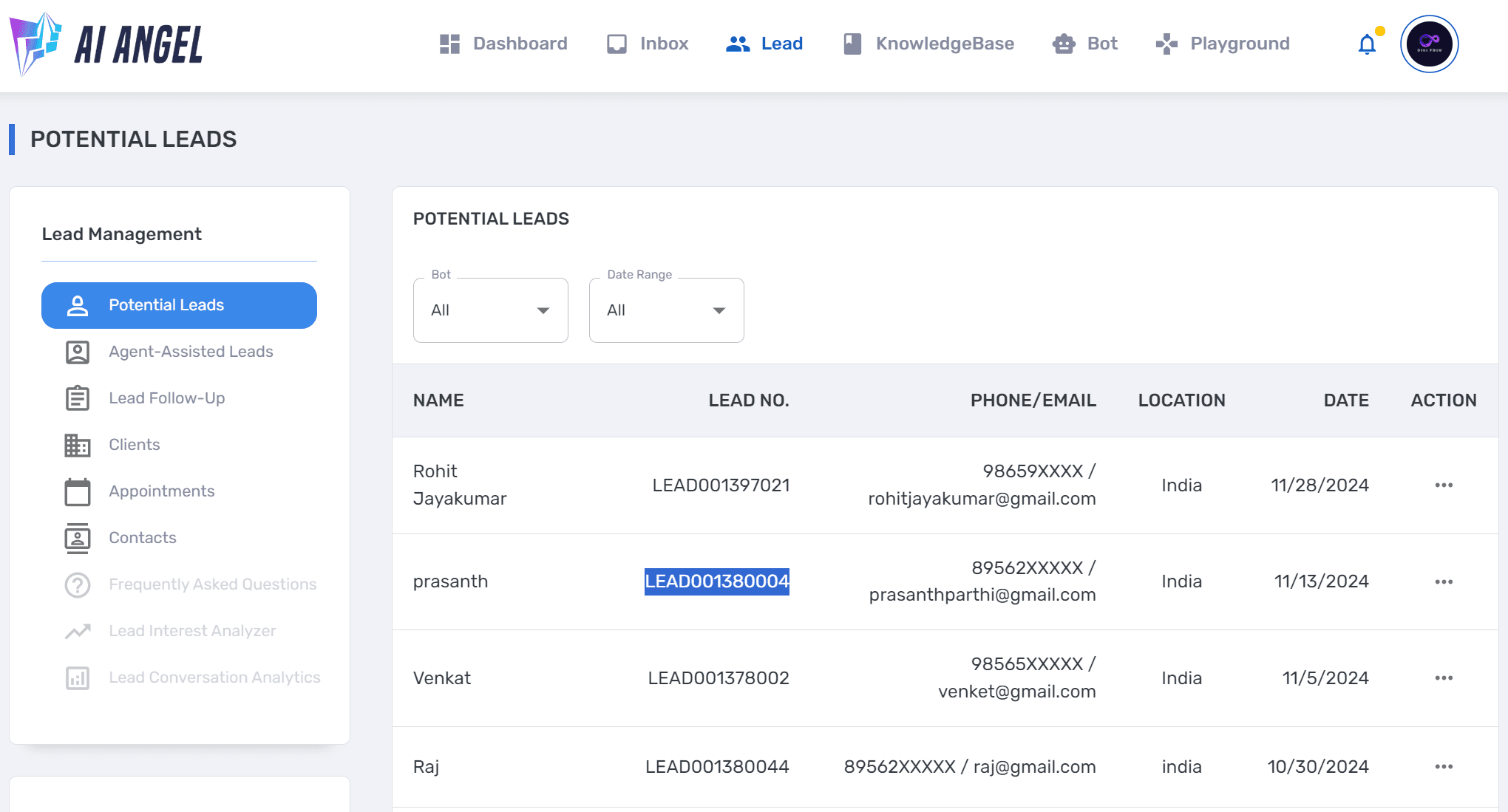Select the Agent-Assisted Leads item

190,352
